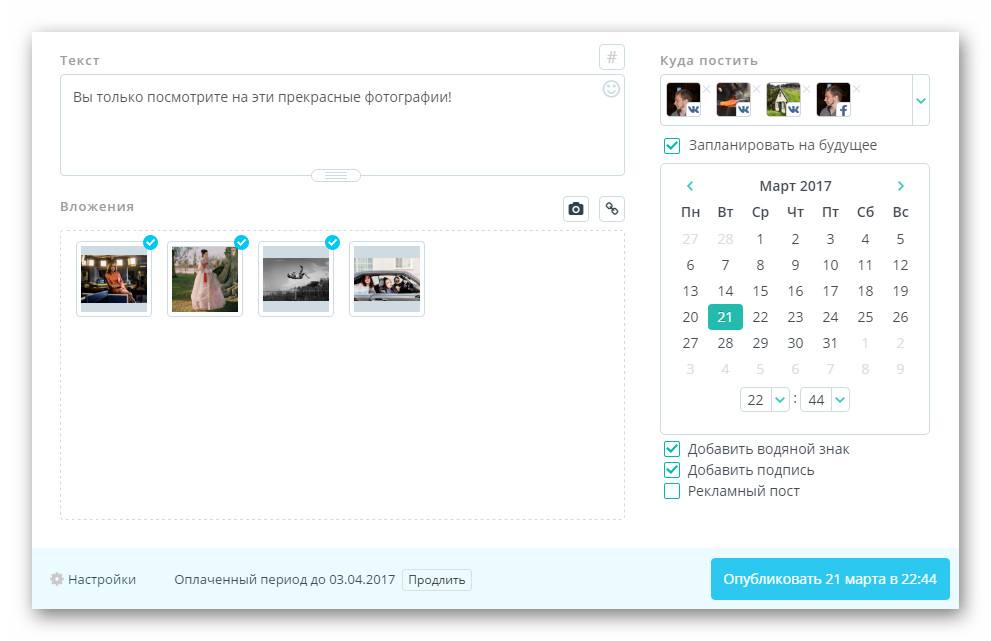
Task: Click Опубликовать 21 марта в 22:44
Action: tap(829, 579)
